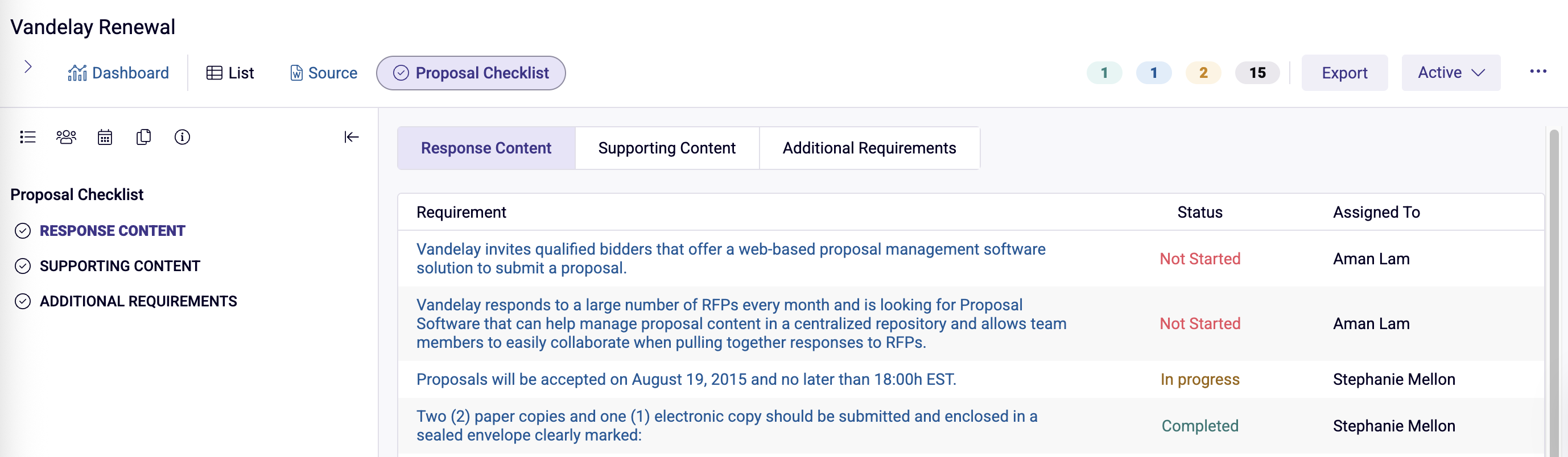
Task: Open the calendar icon in sidebar
Action: click(x=105, y=137)
